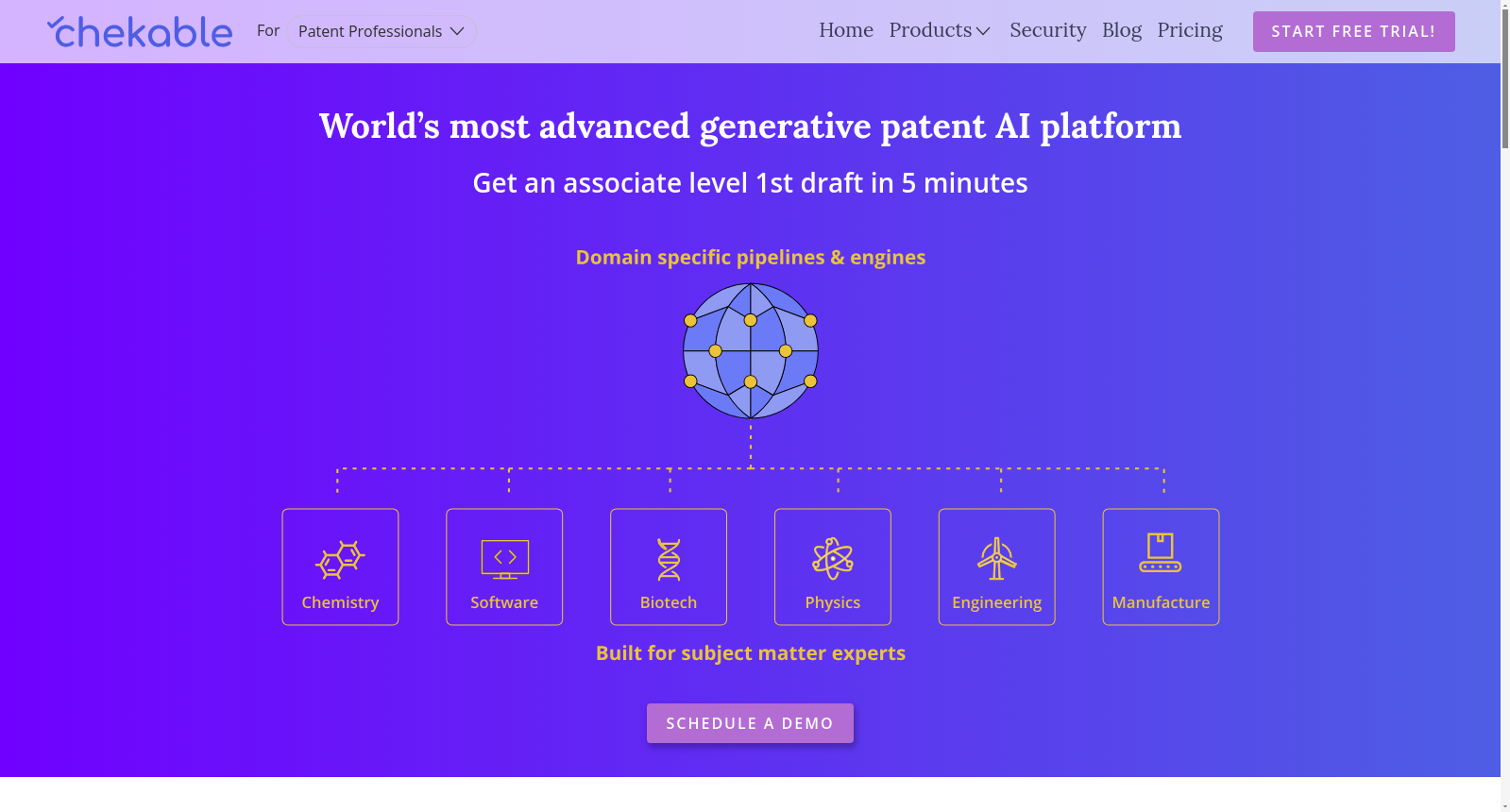This screenshot has width=1510, height=812.
Task: Click the Engineering label
Action: tap(997, 602)
